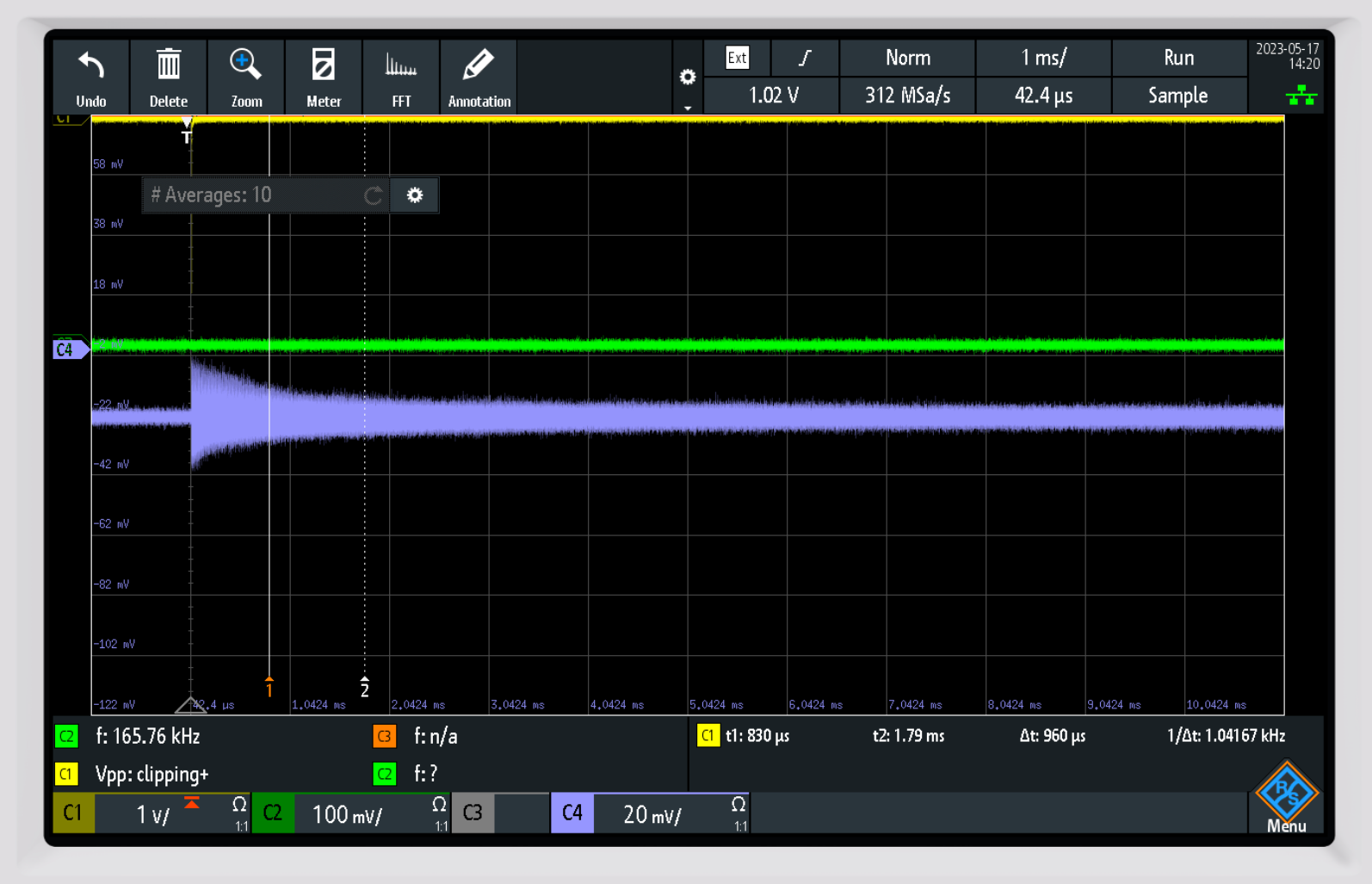
Task: Select the C2 green channel color label
Action: pyautogui.click(x=273, y=813)
